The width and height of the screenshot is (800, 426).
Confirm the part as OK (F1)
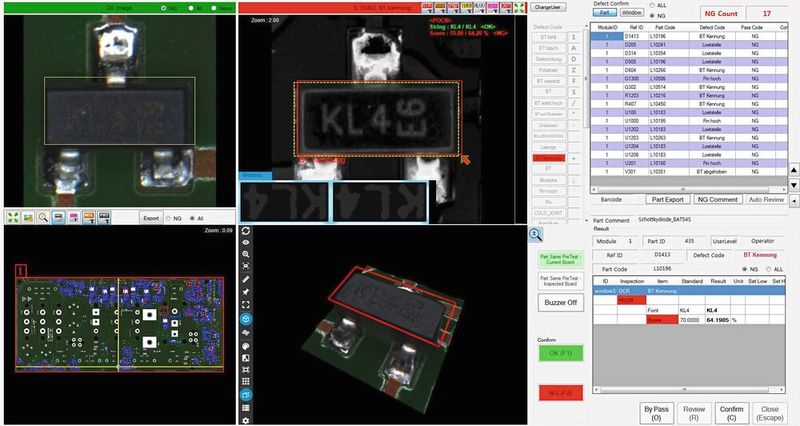[560, 353]
